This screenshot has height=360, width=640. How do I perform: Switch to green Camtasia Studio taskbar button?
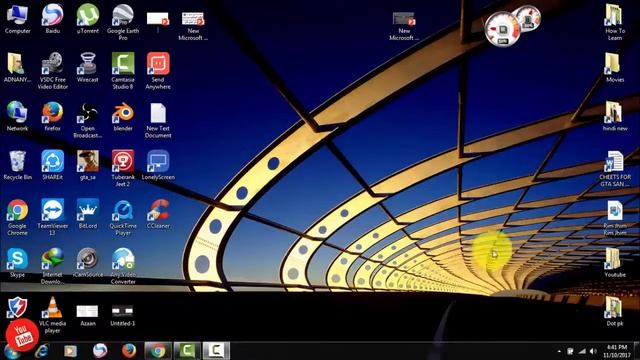187,351
